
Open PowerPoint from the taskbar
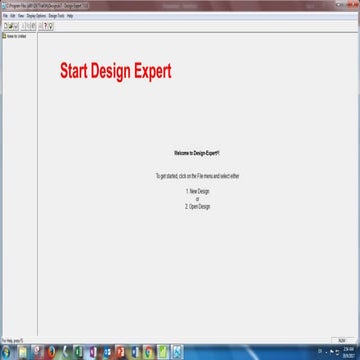coord(120,352)
